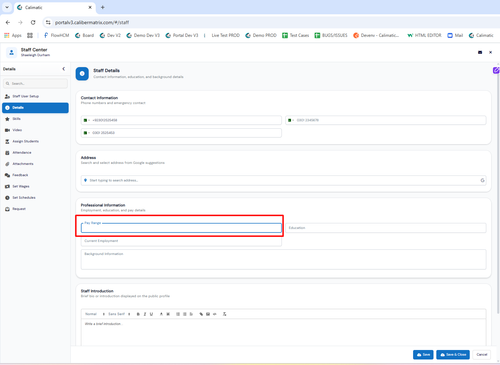Click the Current Employment field
This screenshot has width=500, height=365.
181,241
